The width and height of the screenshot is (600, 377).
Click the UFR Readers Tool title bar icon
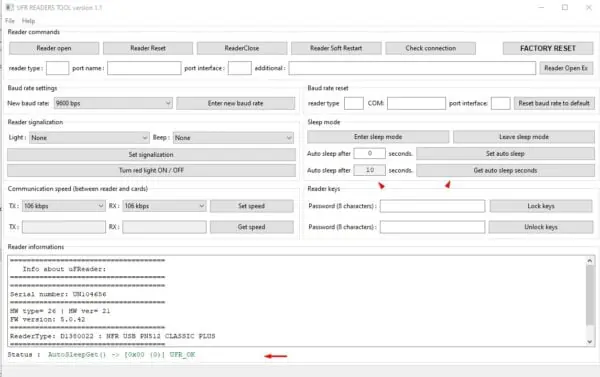click(9, 7)
